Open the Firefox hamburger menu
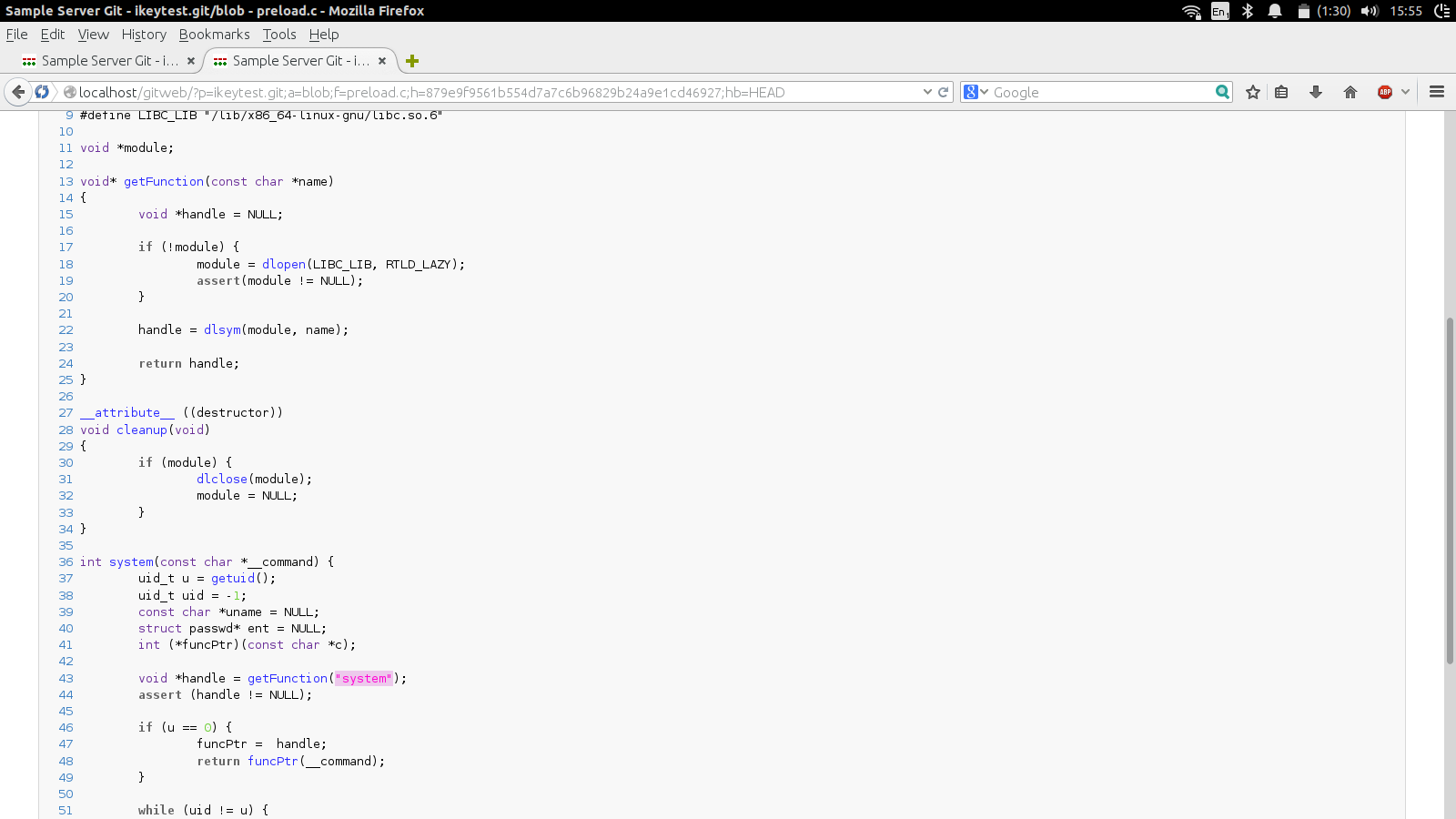1456x819 pixels. (x=1437, y=92)
